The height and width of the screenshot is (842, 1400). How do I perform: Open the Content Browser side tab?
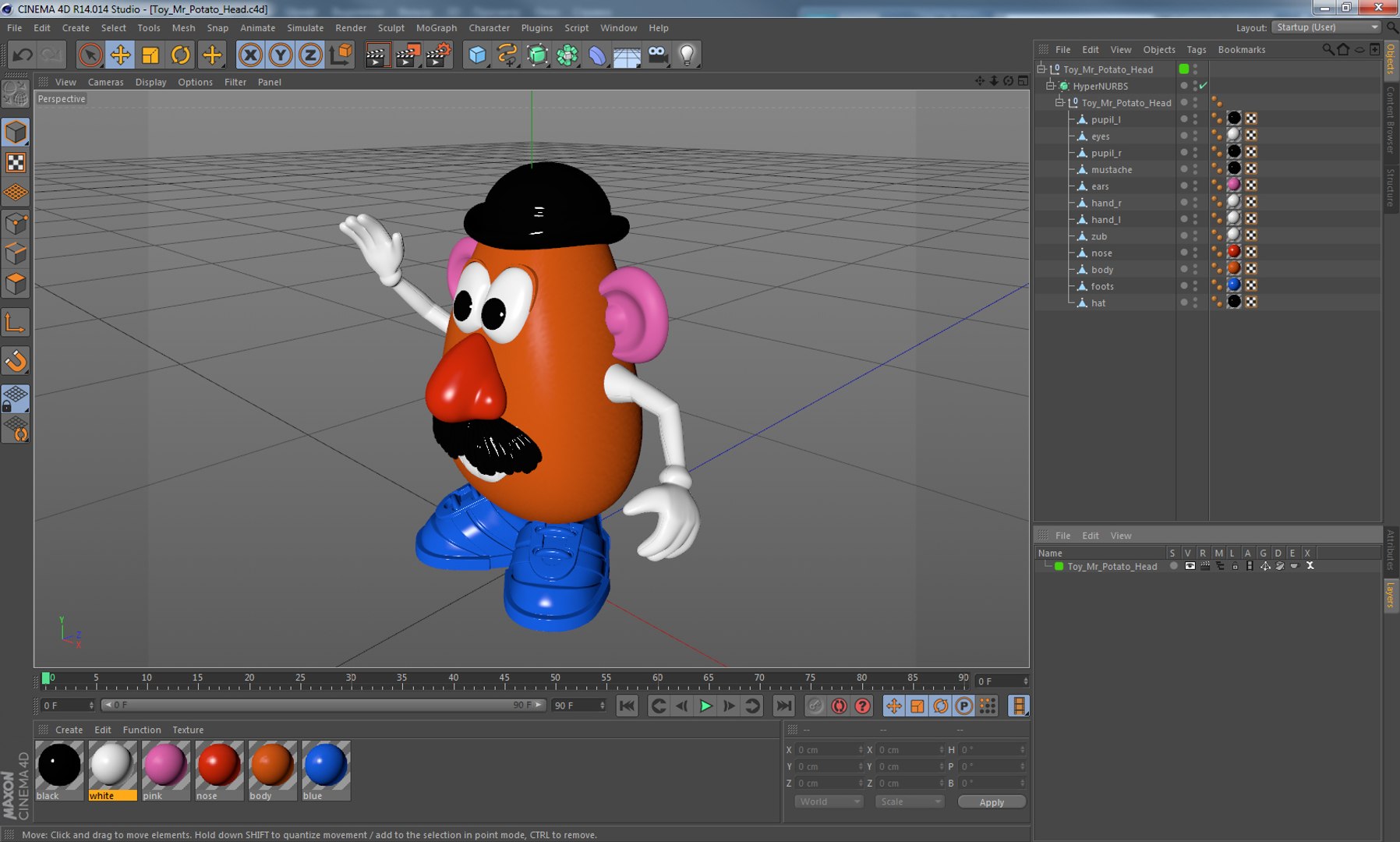point(1391,120)
